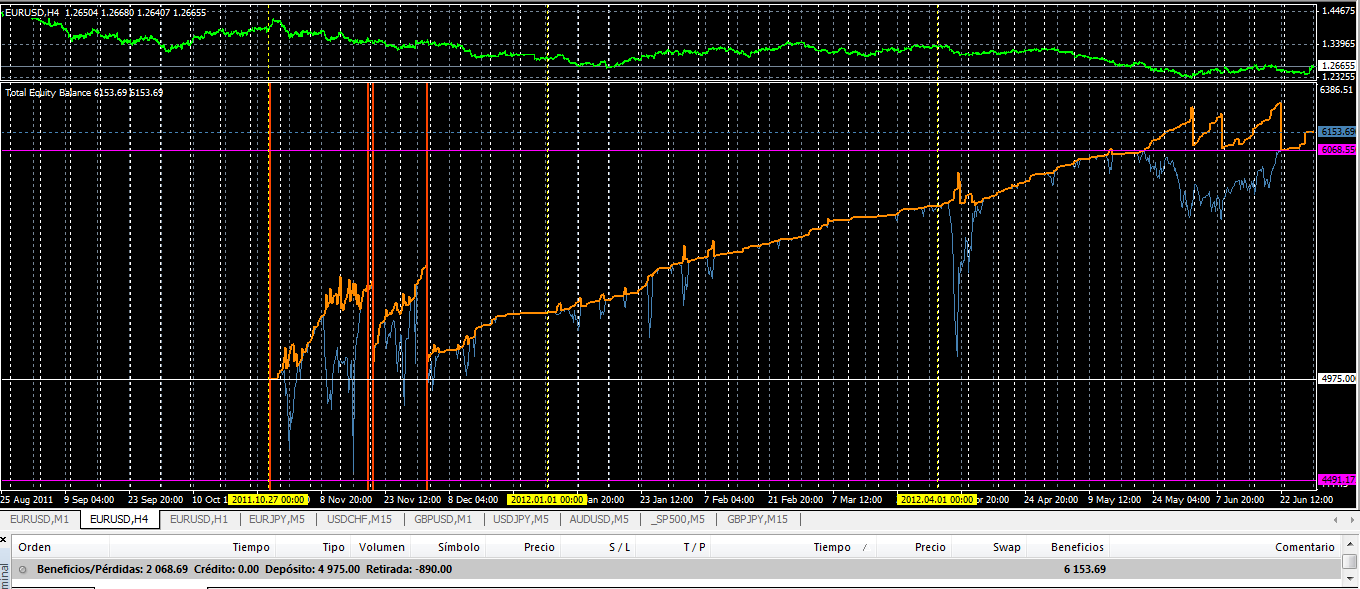
Task: Sort by the Precio column beside Swap
Action: (914, 547)
